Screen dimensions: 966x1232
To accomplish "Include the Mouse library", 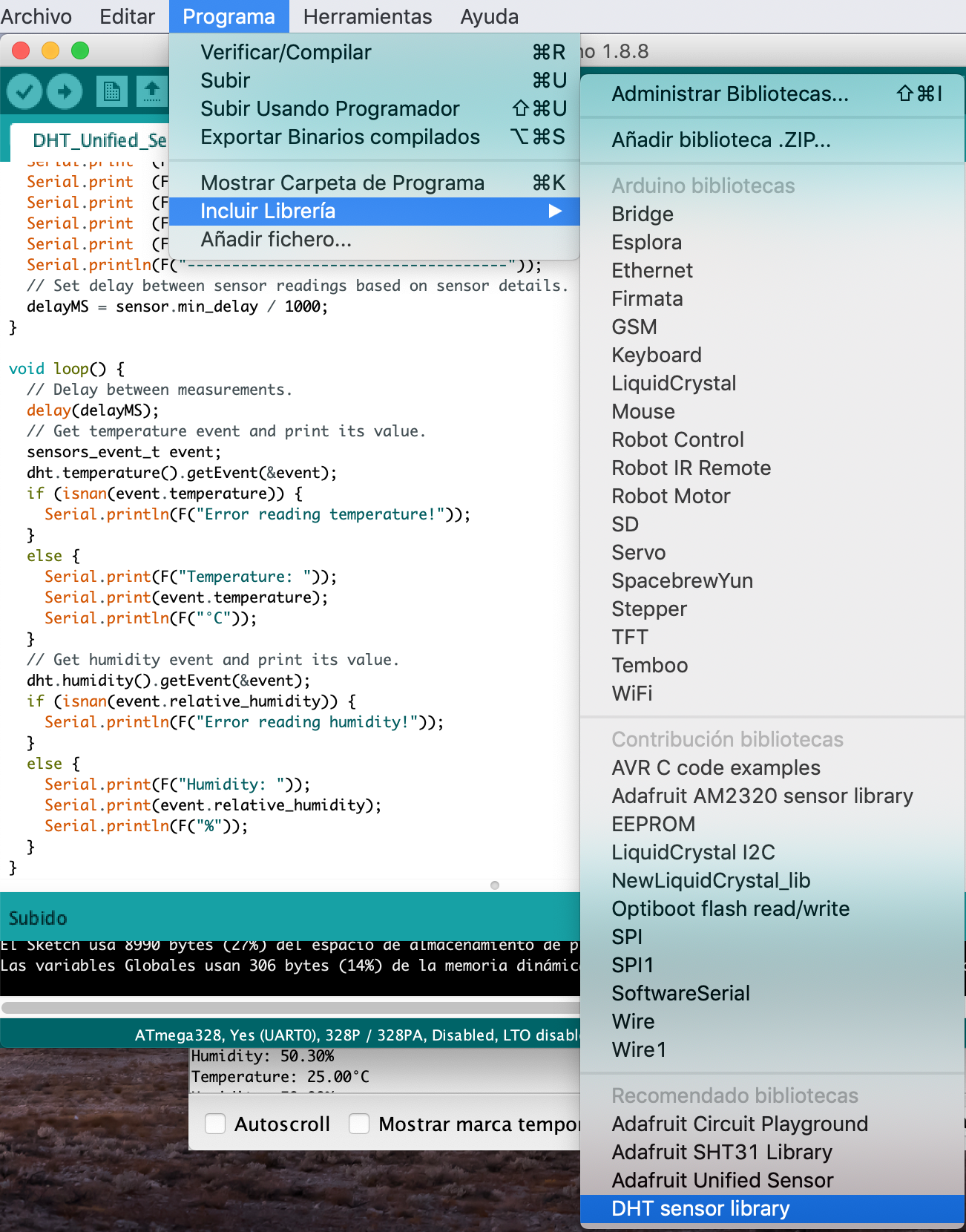I will 773,412.
